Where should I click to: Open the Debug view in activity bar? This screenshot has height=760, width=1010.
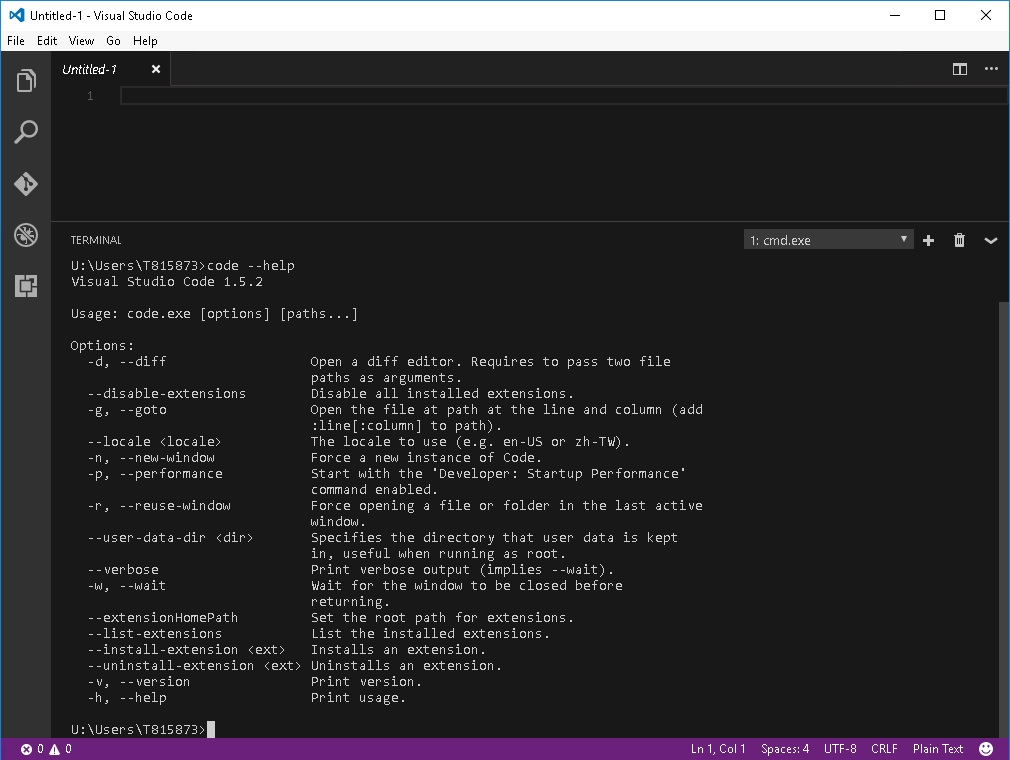[x=26, y=235]
